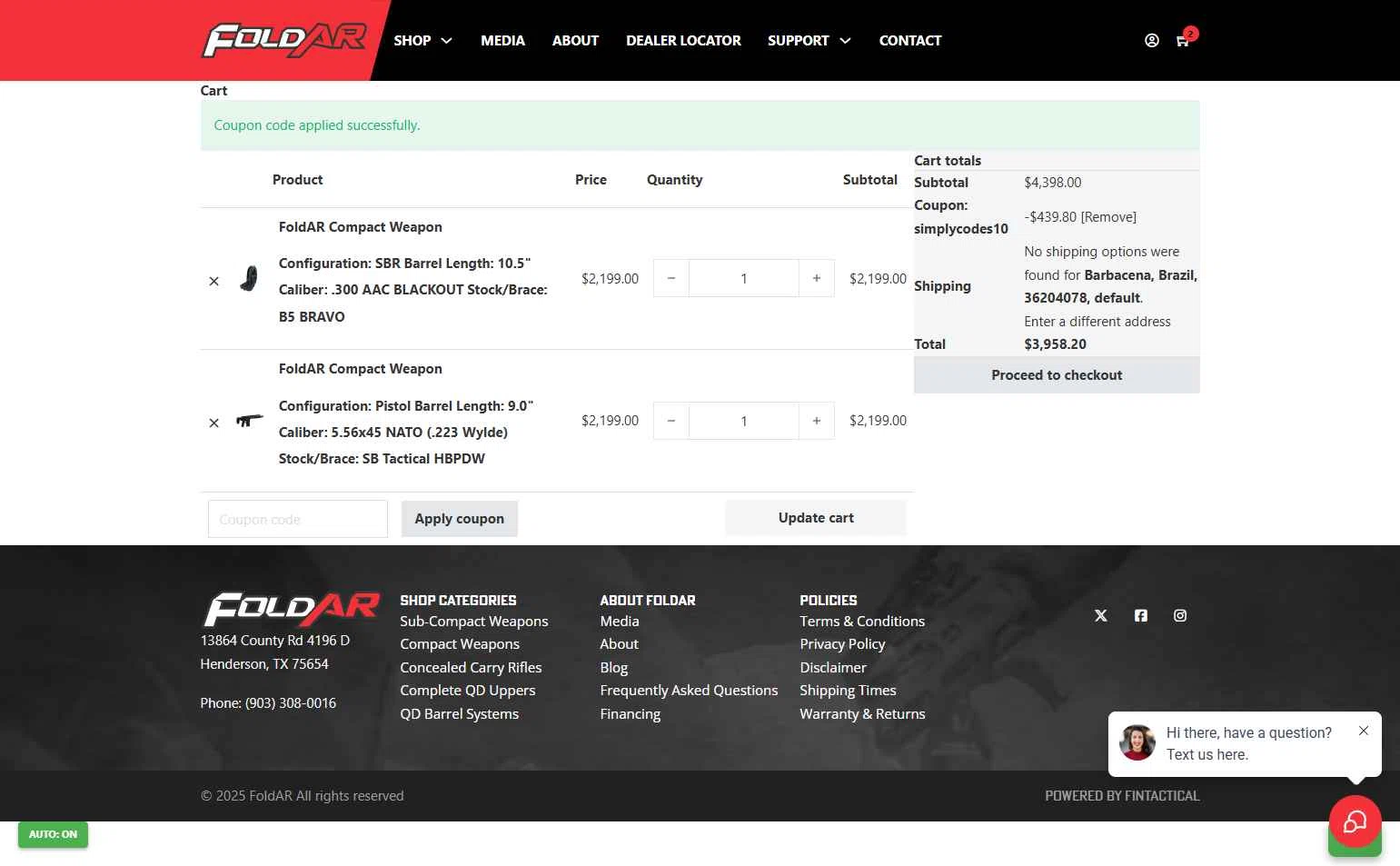The width and height of the screenshot is (1400, 866).
Task: Open the Shipping Times link
Action: pyautogui.click(x=848, y=691)
